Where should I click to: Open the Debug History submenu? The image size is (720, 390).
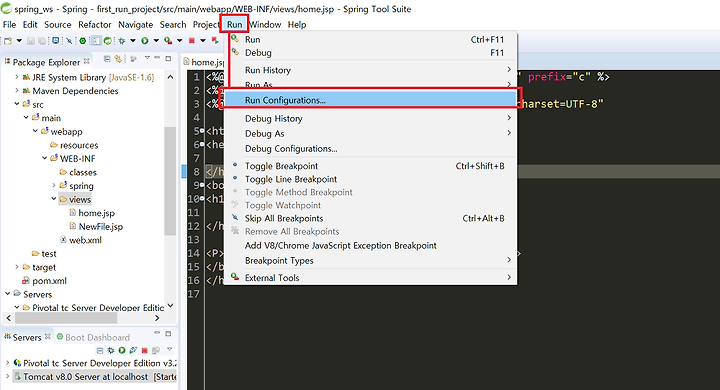370,119
